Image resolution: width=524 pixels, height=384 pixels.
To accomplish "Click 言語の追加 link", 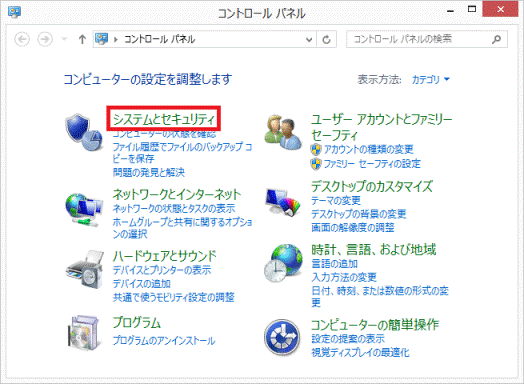I will (335, 264).
